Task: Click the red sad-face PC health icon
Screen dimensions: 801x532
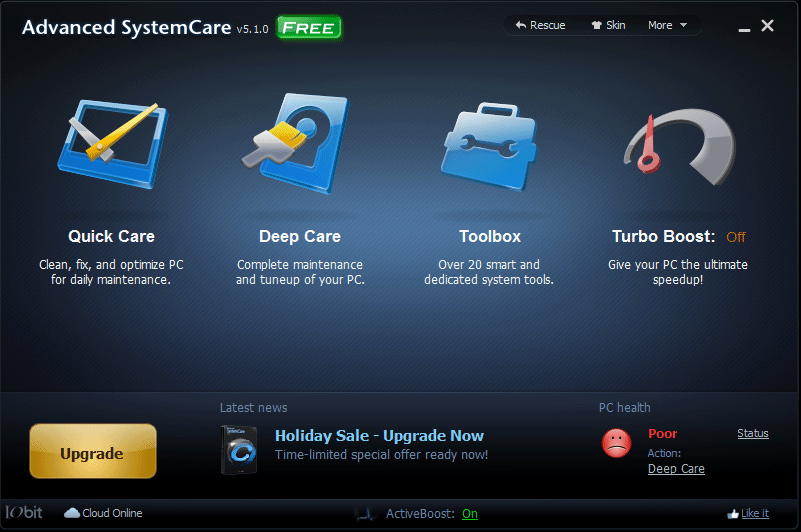Action: (617, 443)
